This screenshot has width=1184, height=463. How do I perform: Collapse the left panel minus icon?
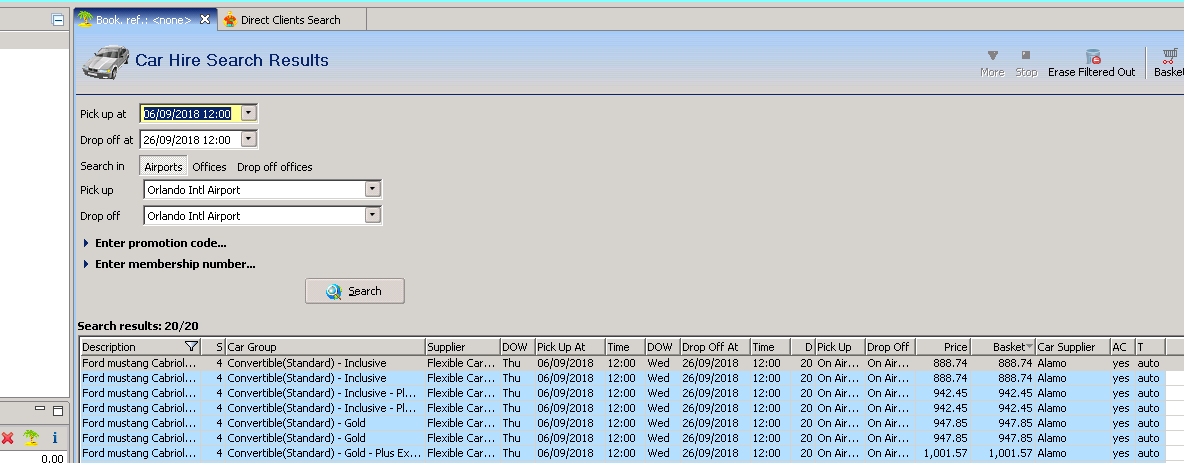coord(58,20)
